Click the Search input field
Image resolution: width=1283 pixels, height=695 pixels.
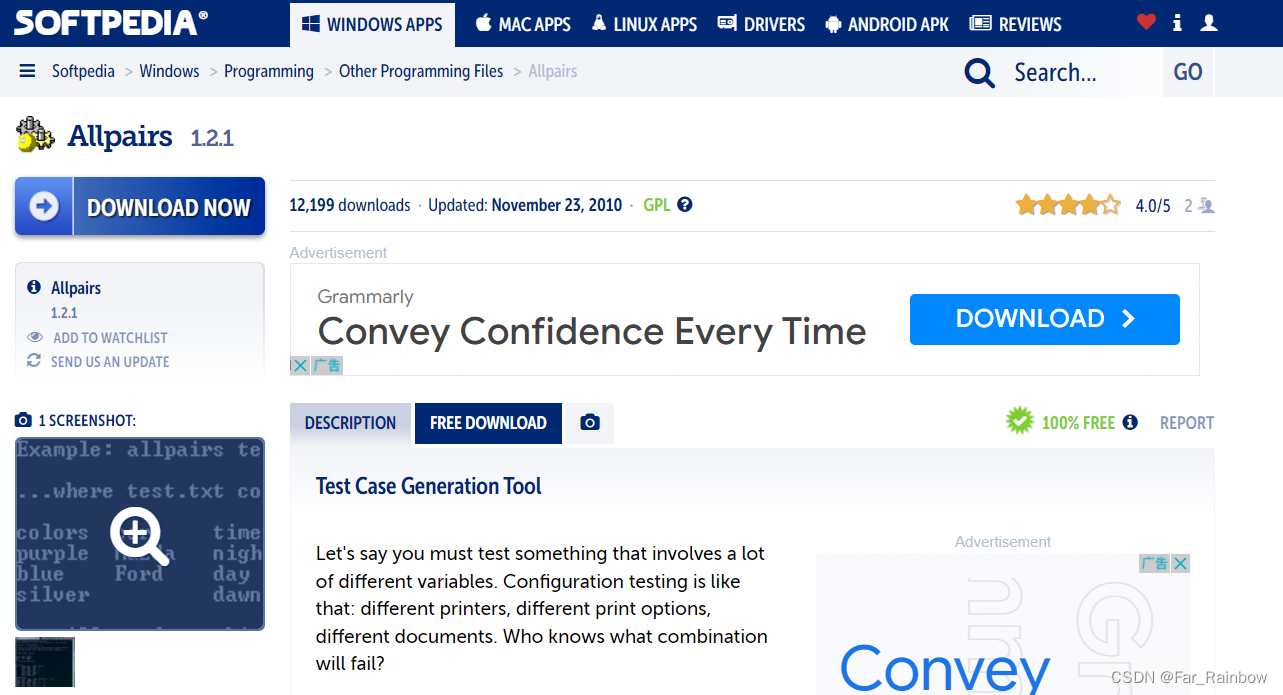(x=1082, y=72)
